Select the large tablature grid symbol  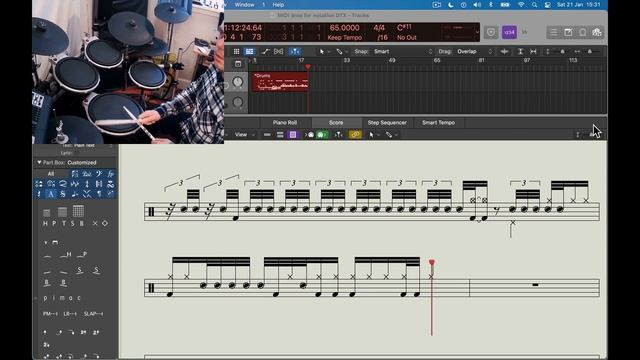[x=78, y=211]
